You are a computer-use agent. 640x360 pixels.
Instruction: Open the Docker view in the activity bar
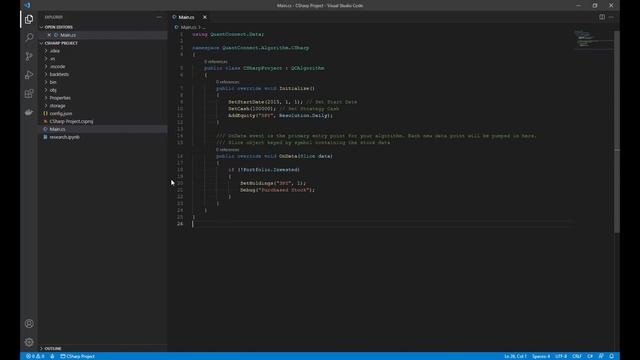click(x=29, y=112)
